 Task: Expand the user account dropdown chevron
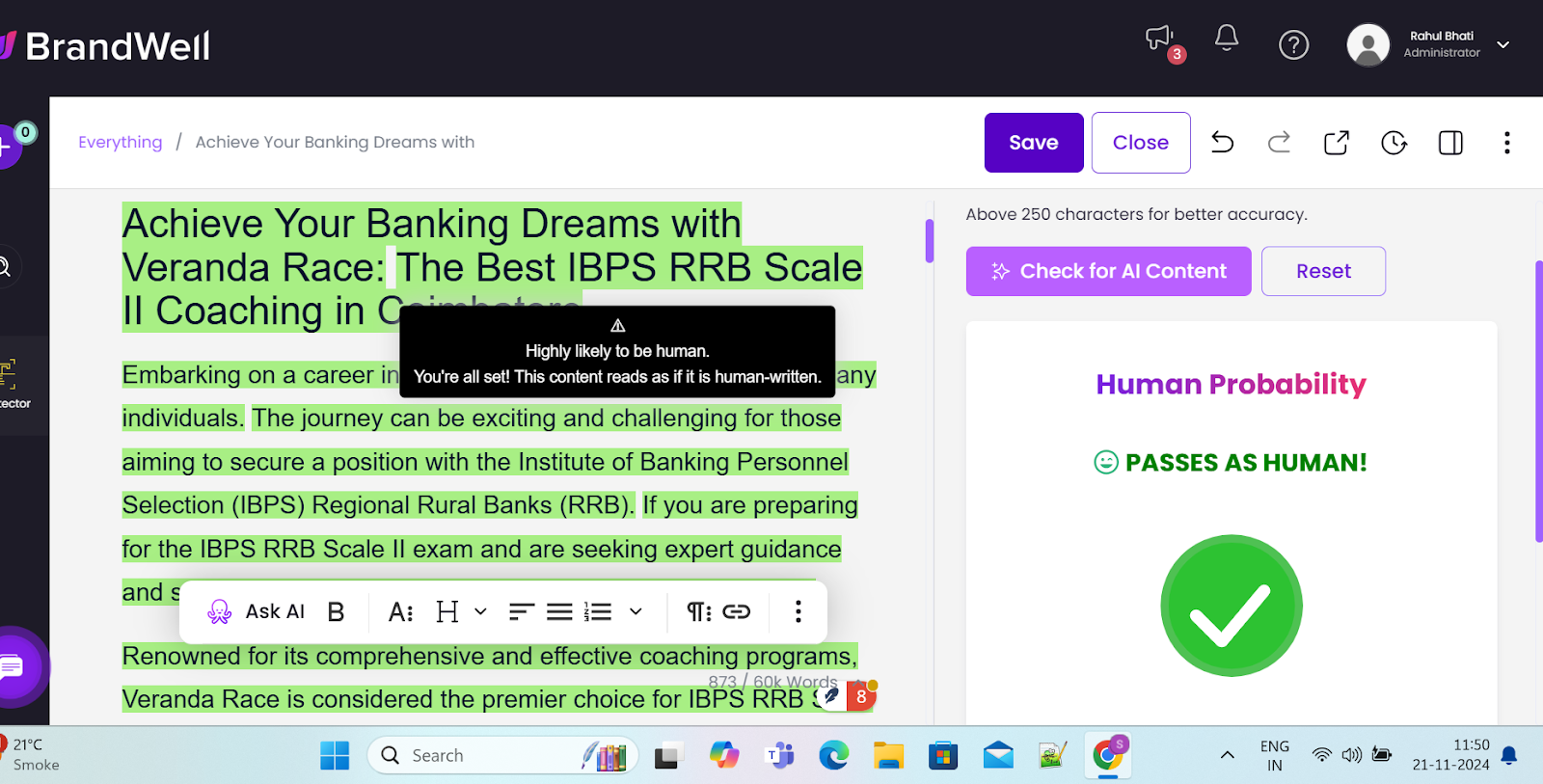click(1502, 44)
